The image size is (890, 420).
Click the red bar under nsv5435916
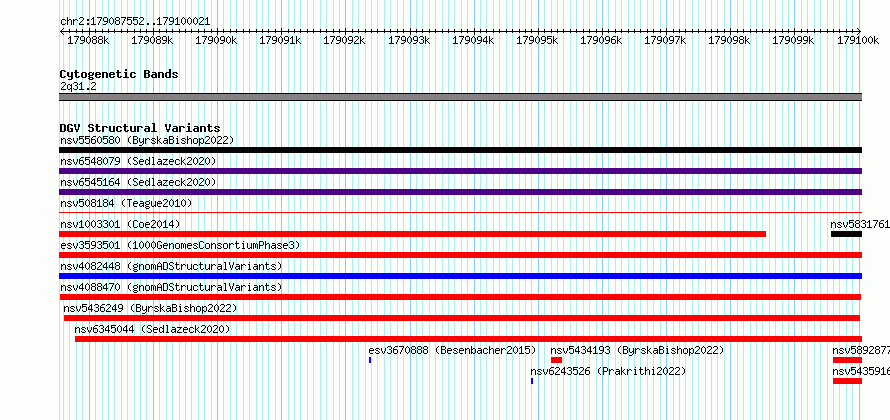[x=847, y=381]
